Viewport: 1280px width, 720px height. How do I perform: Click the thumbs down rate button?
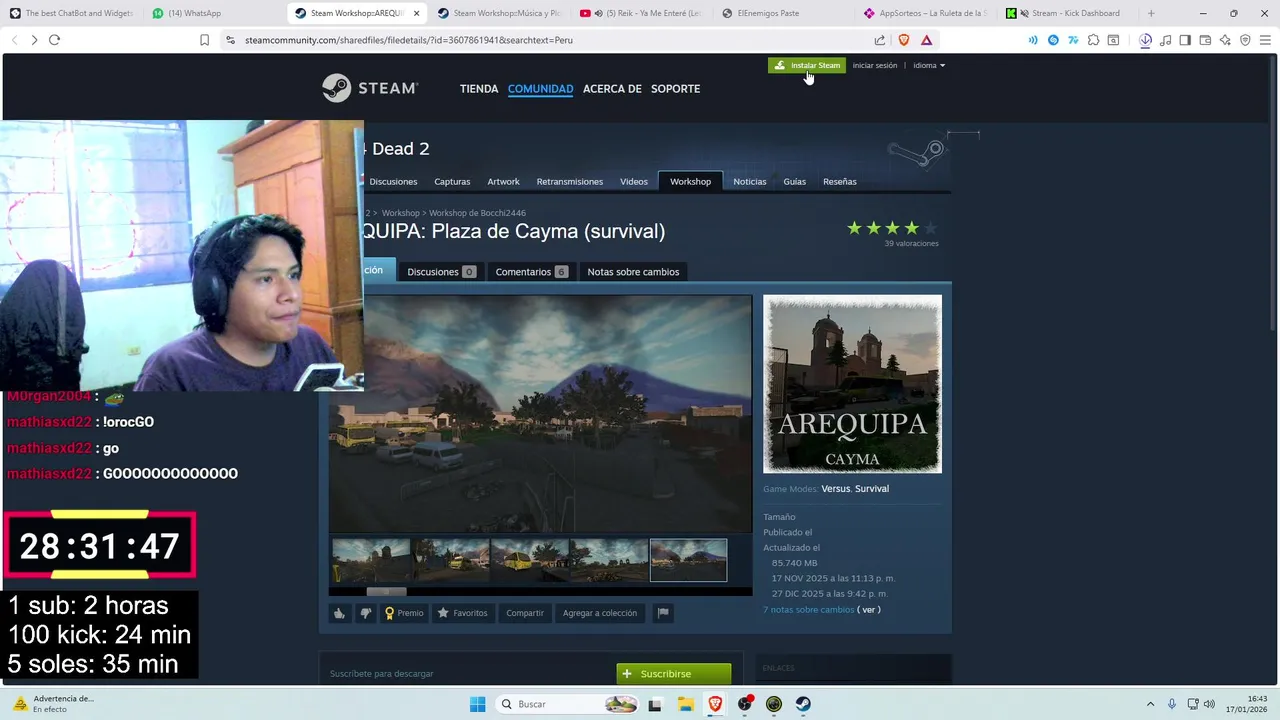[365, 613]
